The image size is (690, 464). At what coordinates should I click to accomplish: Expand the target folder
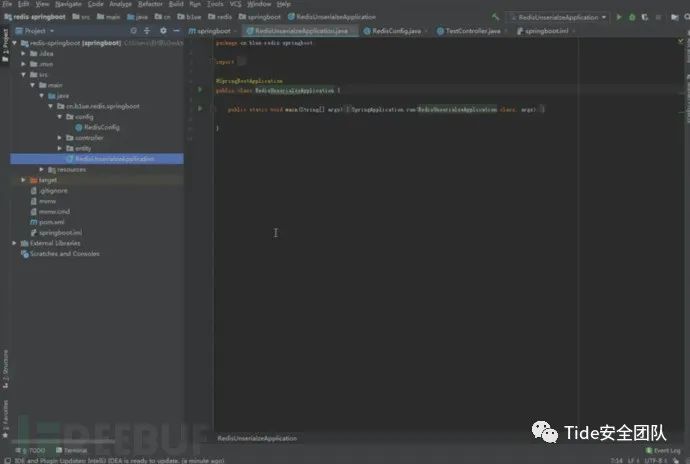point(23,180)
